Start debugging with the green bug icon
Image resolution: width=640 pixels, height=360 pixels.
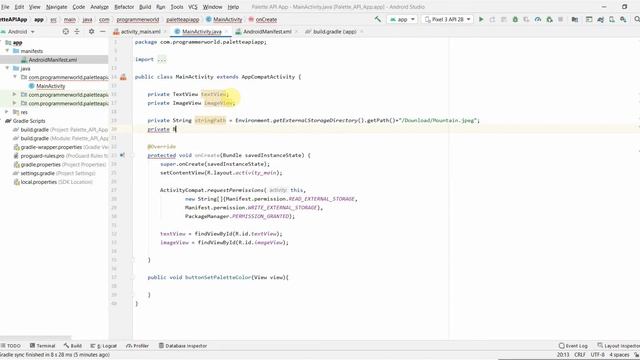515,19
